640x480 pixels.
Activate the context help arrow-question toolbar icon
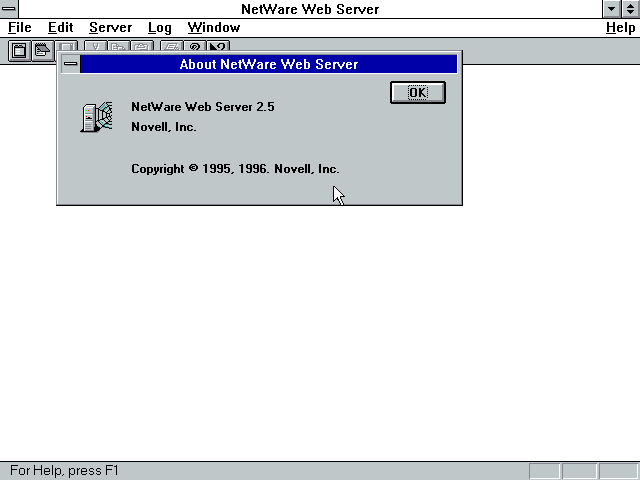218,46
